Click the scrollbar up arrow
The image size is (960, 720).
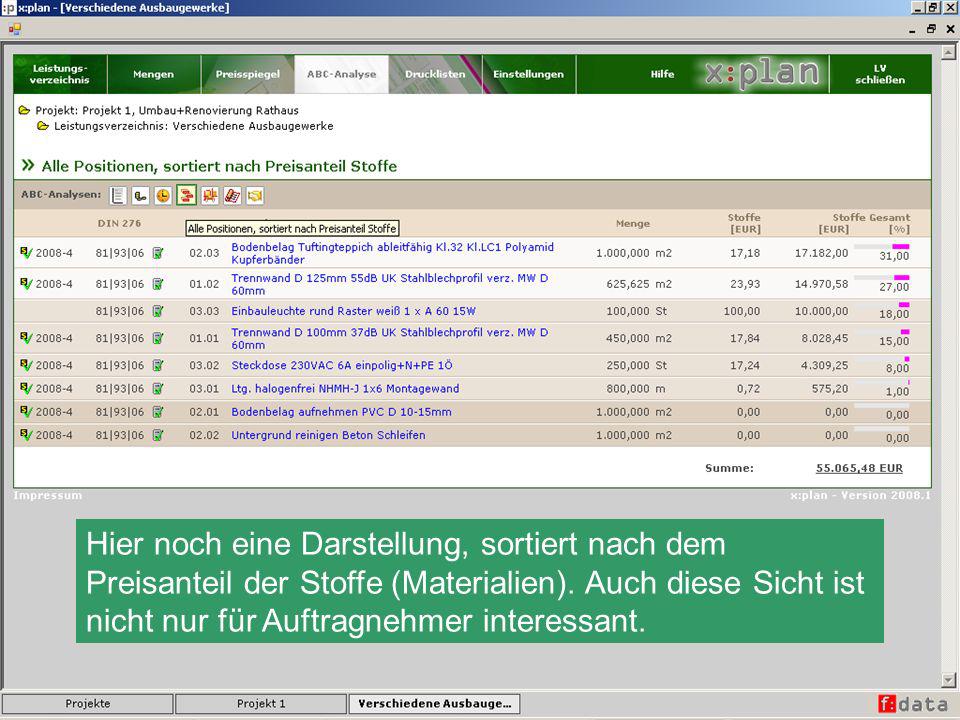point(948,53)
